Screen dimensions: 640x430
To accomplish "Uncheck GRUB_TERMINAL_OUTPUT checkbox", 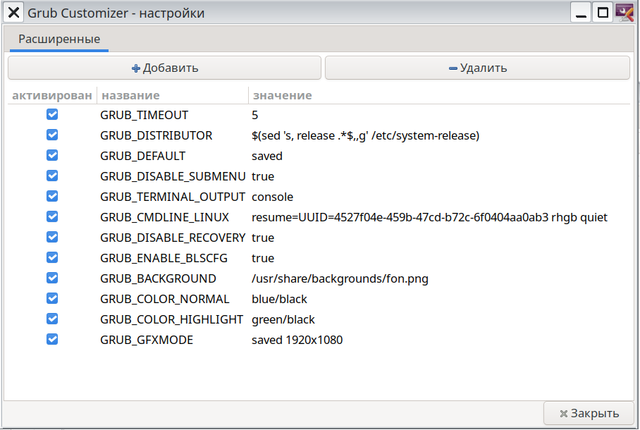I will (52, 196).
